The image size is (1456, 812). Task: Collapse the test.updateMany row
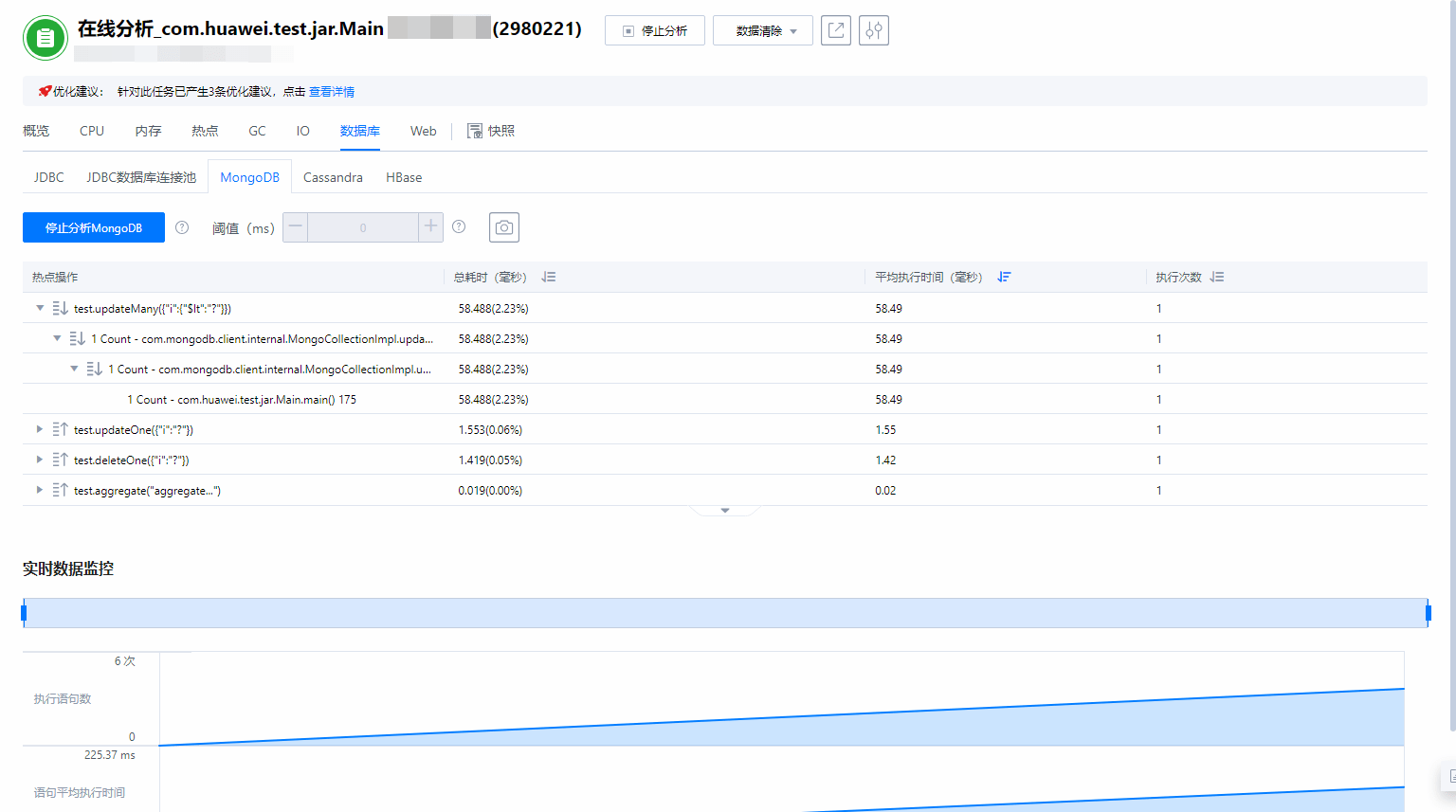[x=40, y=308]
